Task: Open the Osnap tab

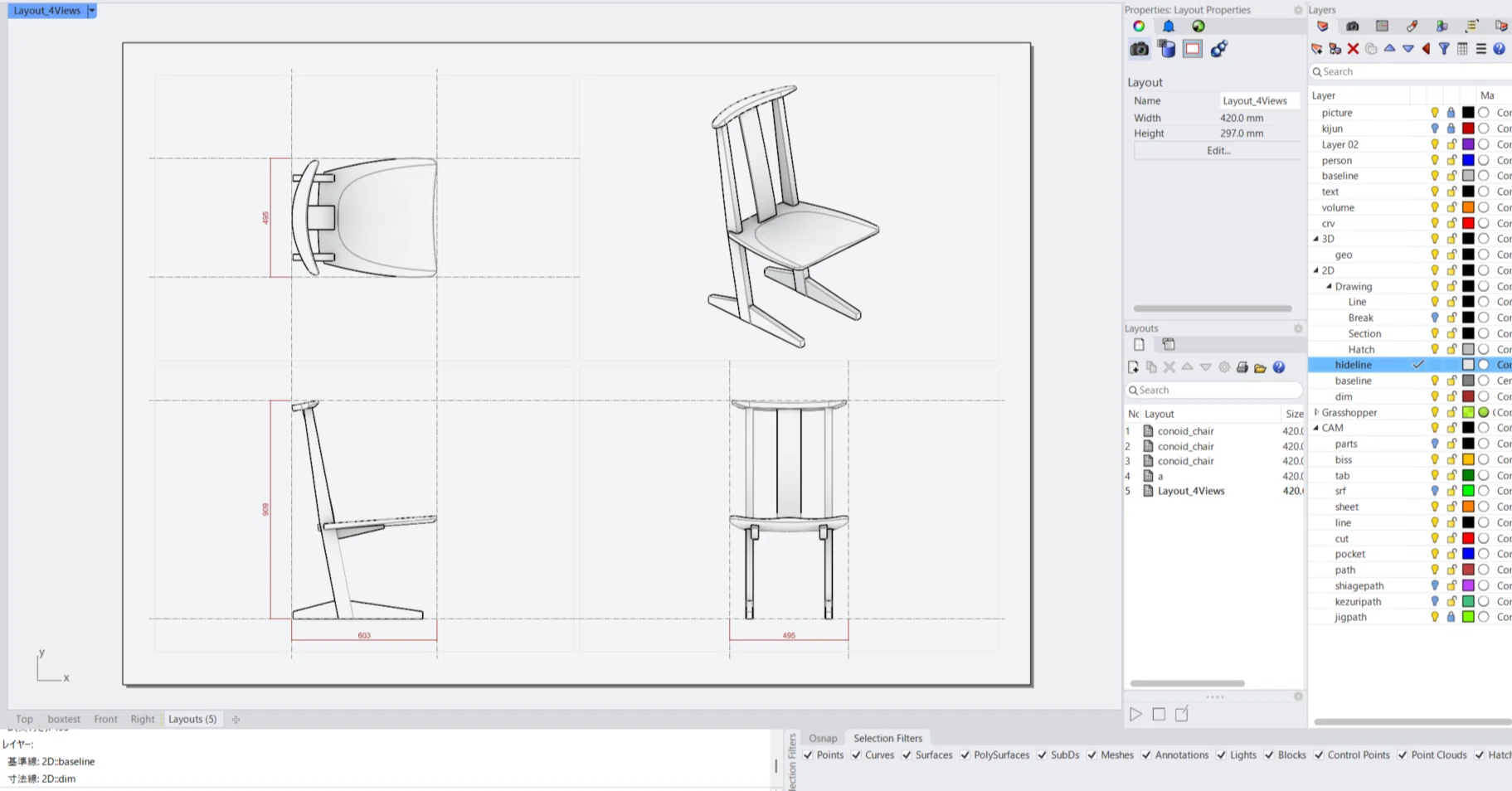Action: pyautogui.click(x=823, y=738)
